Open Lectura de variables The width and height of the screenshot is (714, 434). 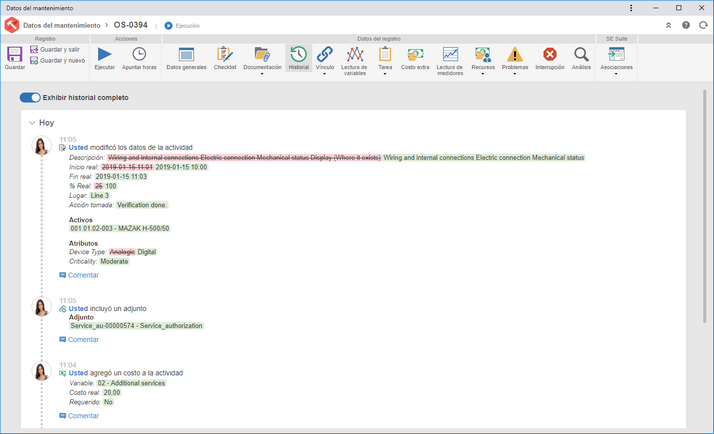coord(354,61)
